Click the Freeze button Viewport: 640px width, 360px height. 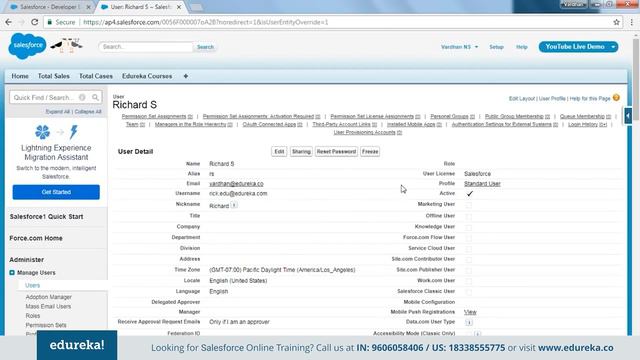click(370, 151)
